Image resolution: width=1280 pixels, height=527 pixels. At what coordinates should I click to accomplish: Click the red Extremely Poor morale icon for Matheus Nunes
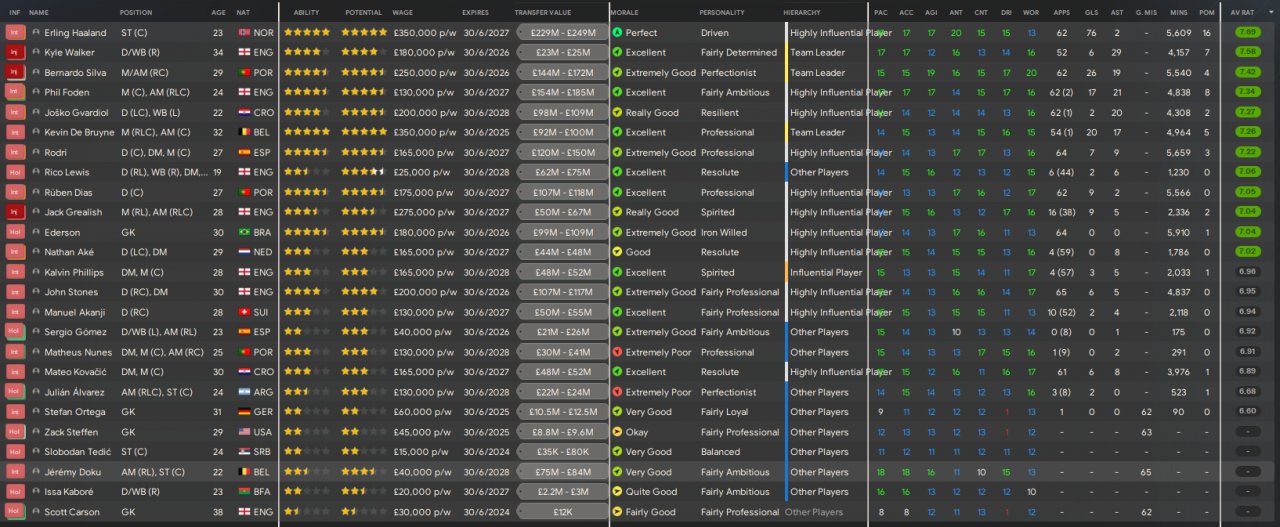click(x=617, y=352)
